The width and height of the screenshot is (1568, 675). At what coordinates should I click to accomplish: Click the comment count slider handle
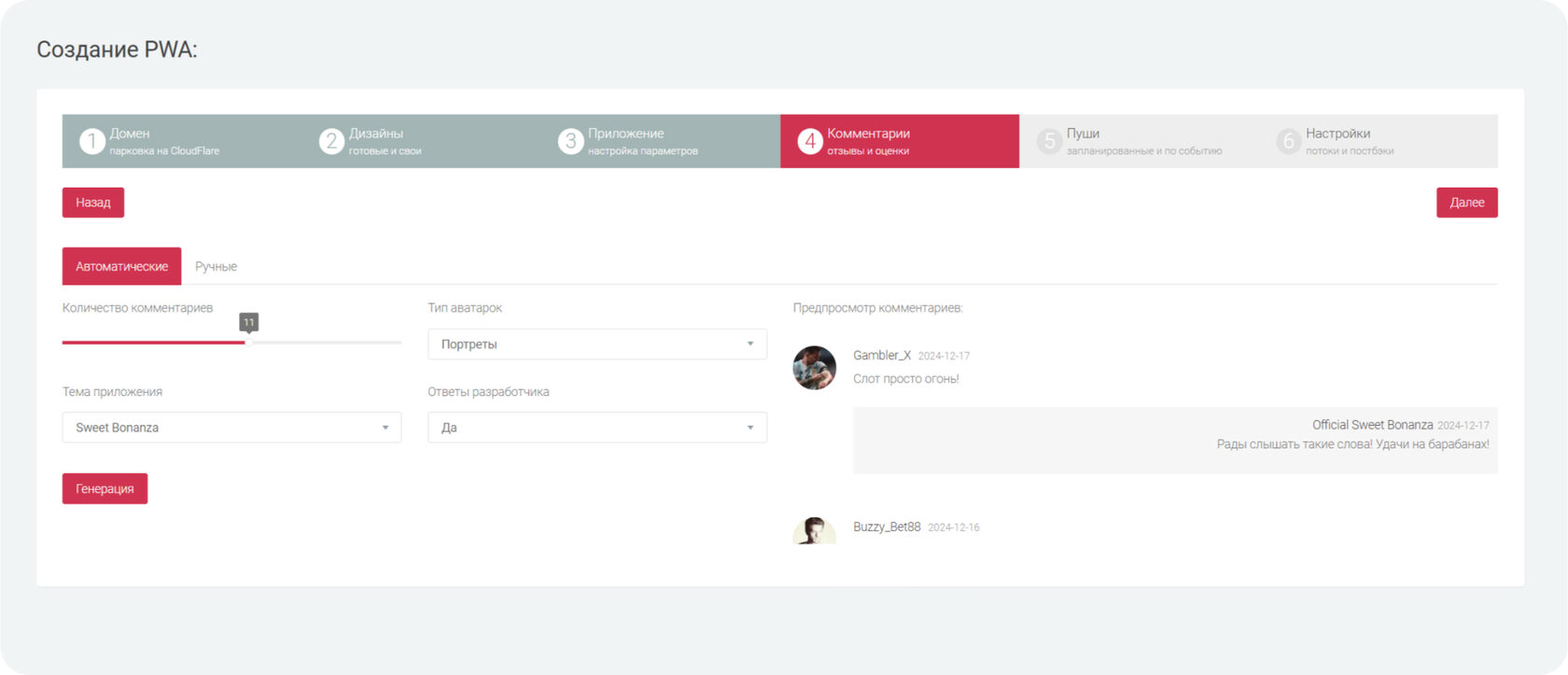tap(248, 343)
